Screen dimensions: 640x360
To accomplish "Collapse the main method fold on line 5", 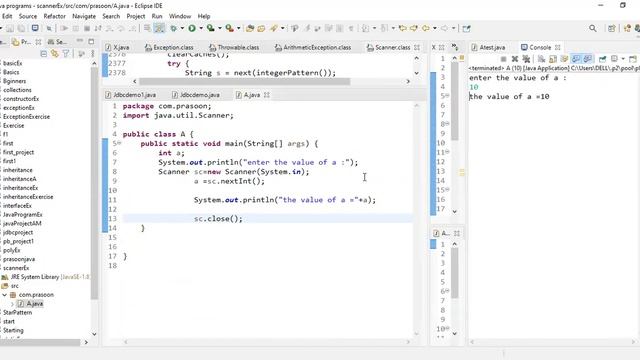I will coord(119,143).
